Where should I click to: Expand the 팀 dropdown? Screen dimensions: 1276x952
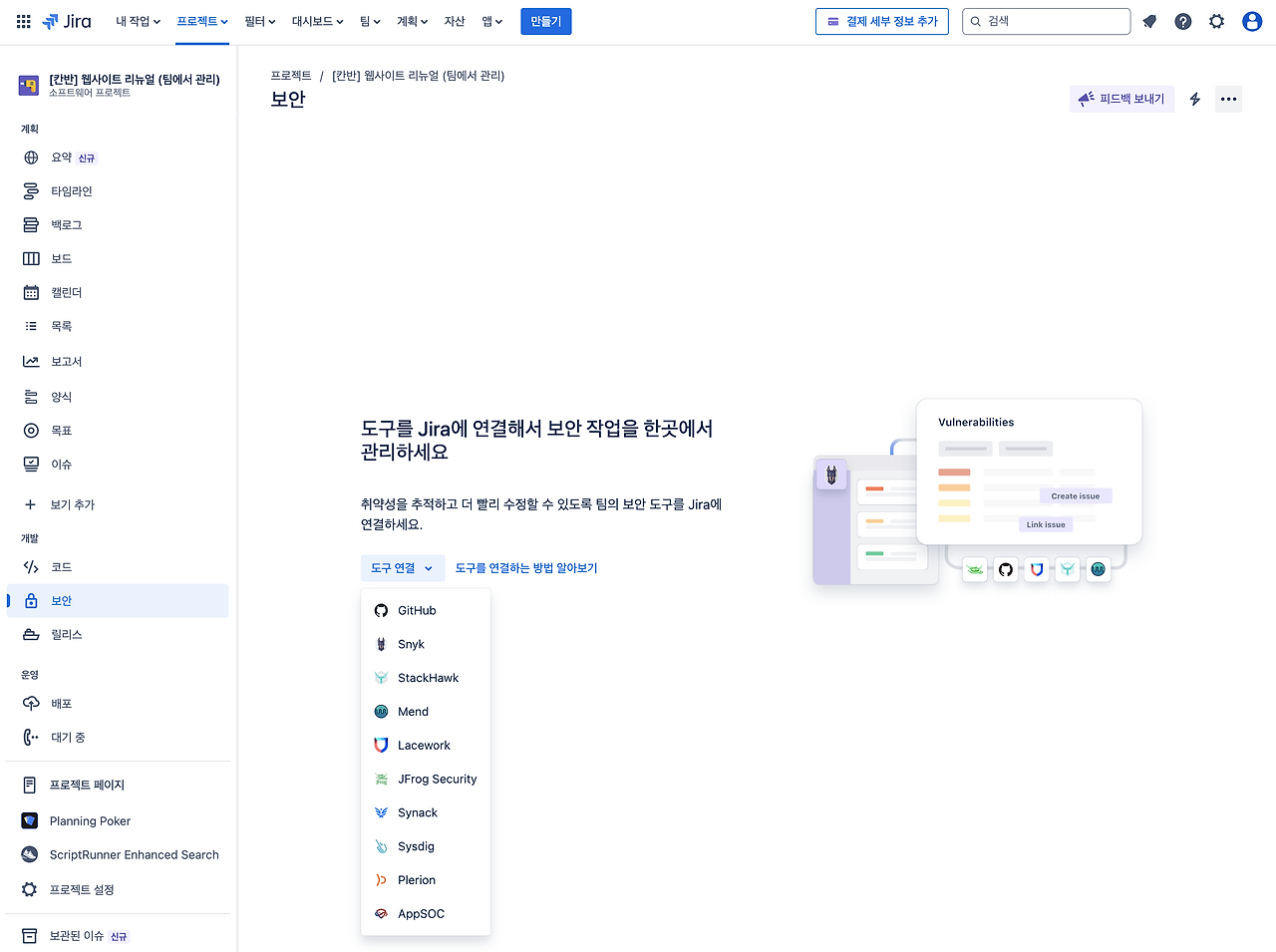coord(371,21)
